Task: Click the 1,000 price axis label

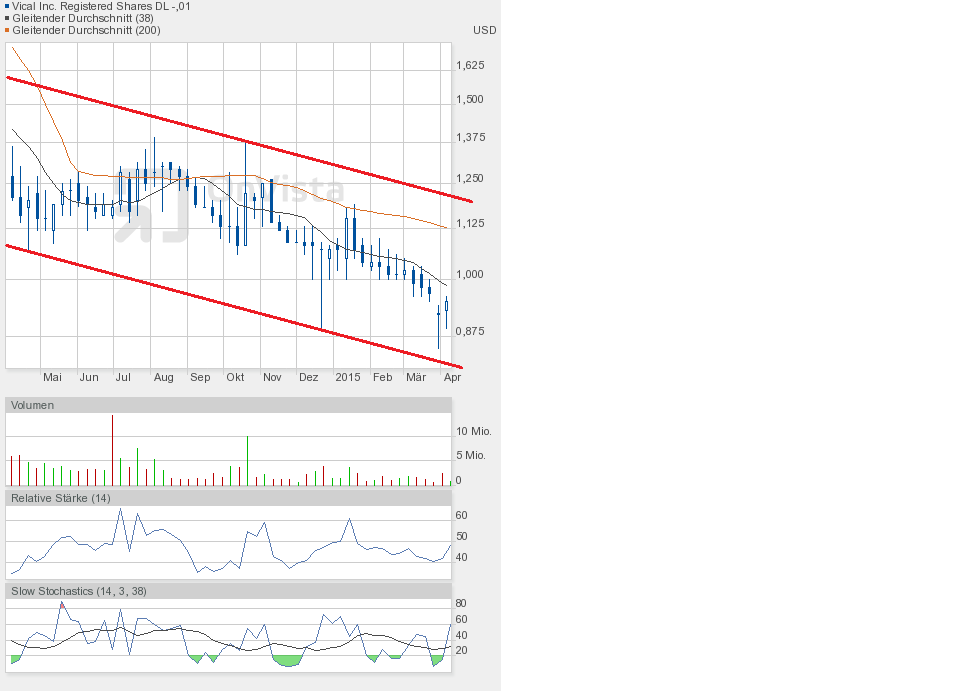Action: pyautogui.click(x=470, y=274)
